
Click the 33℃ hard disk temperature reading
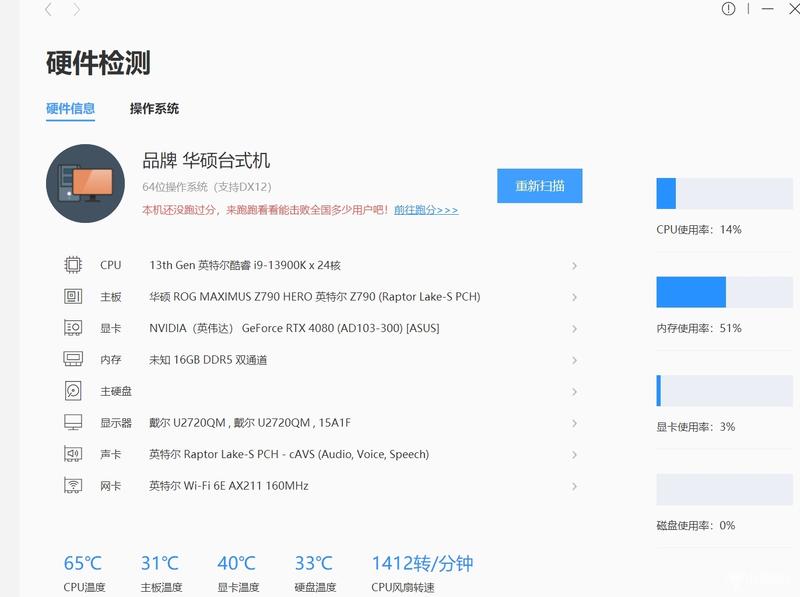point(314,563)
